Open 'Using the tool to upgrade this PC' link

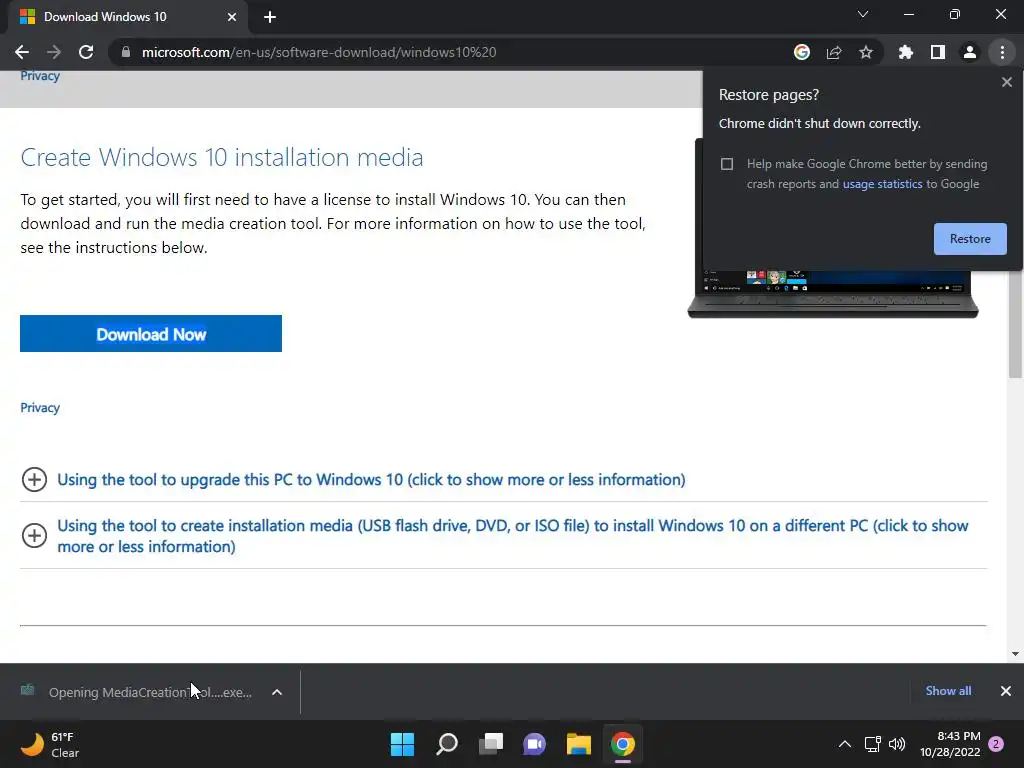(x=371, y=479)
